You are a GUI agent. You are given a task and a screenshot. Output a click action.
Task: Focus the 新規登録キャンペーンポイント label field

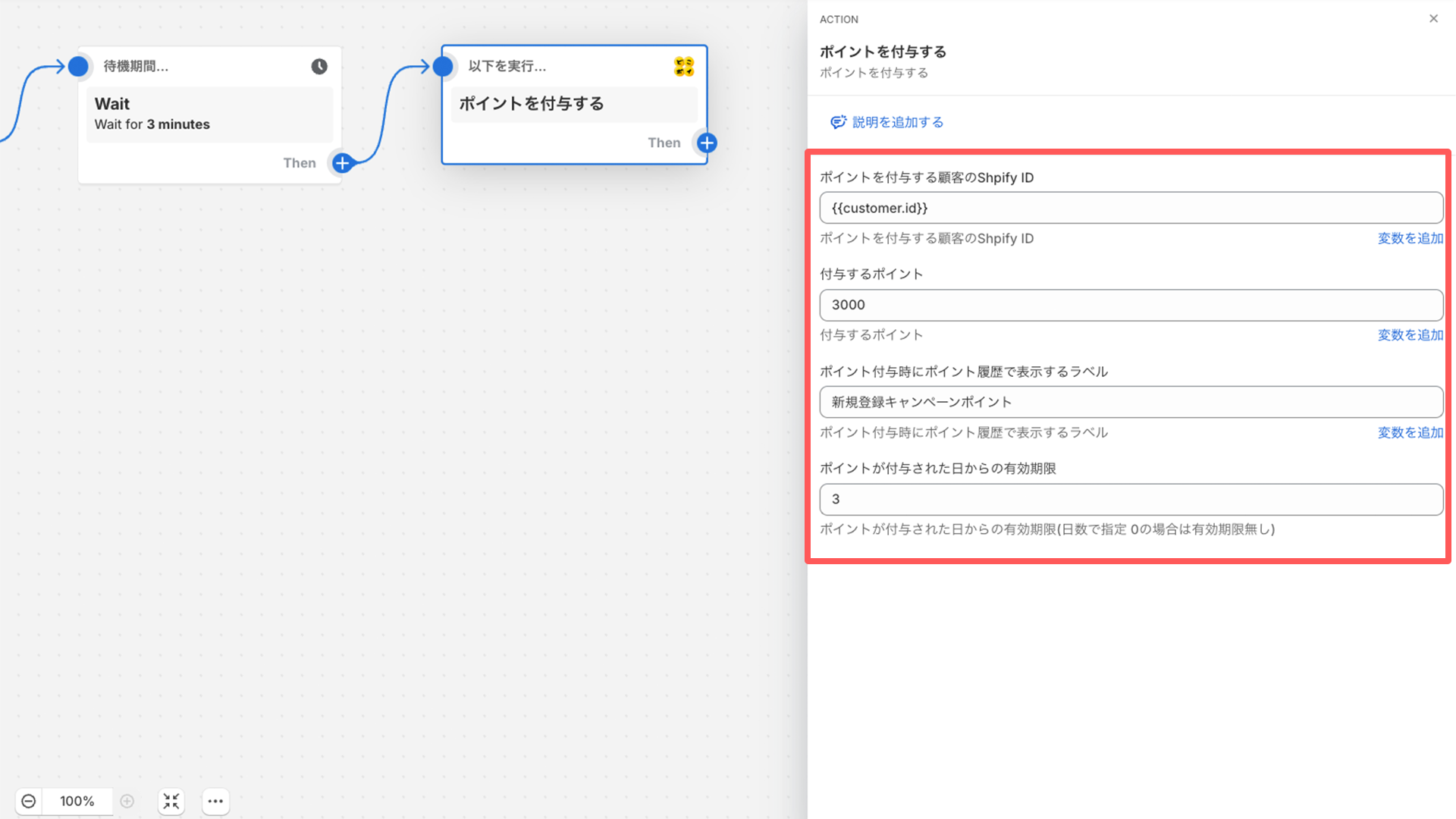click(1131, 402)
